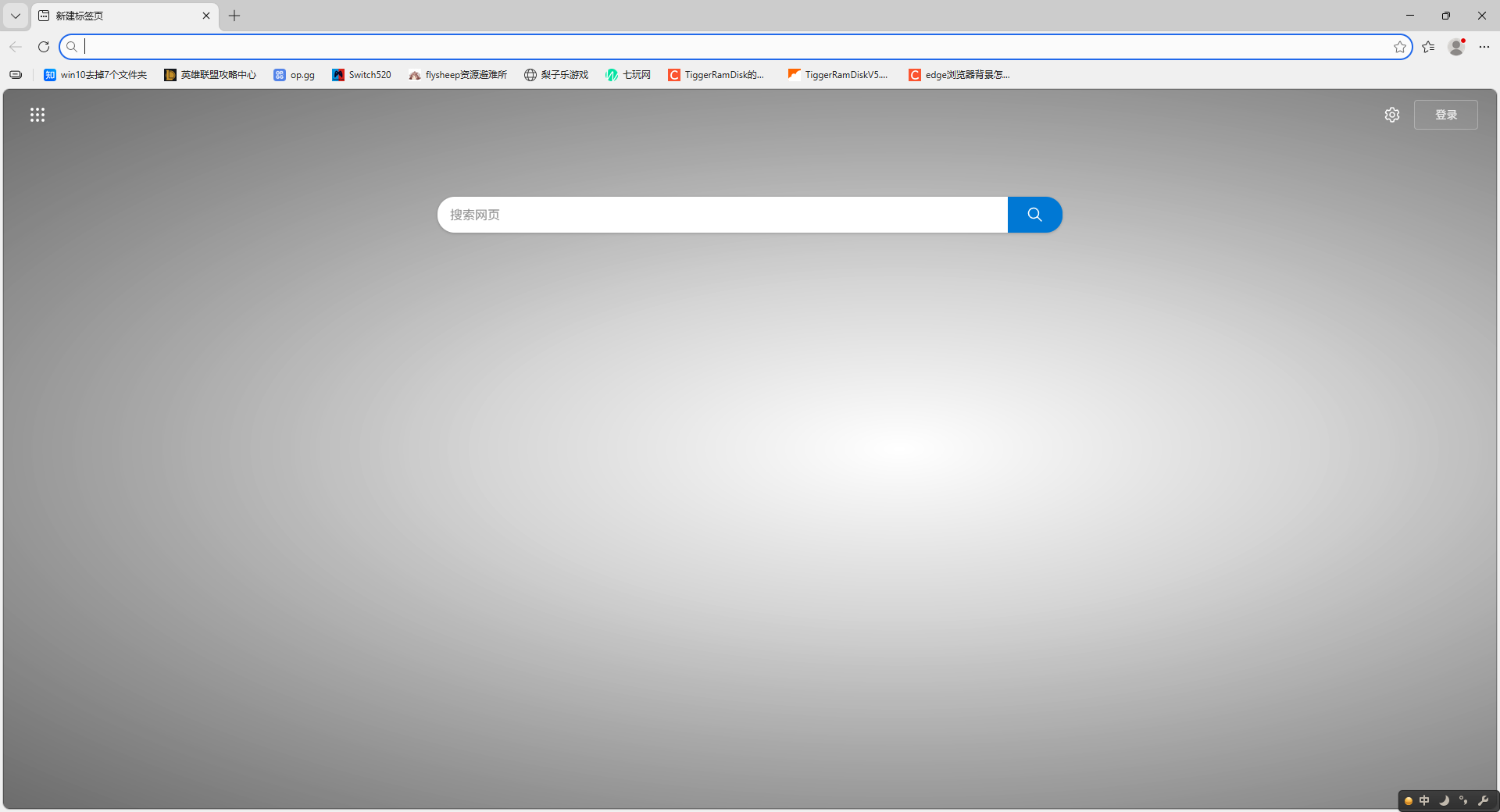This screenshot has width=1500, height=812.
Task: Click the leftmost bookmarks bar icon
Action: coord(16,75)
